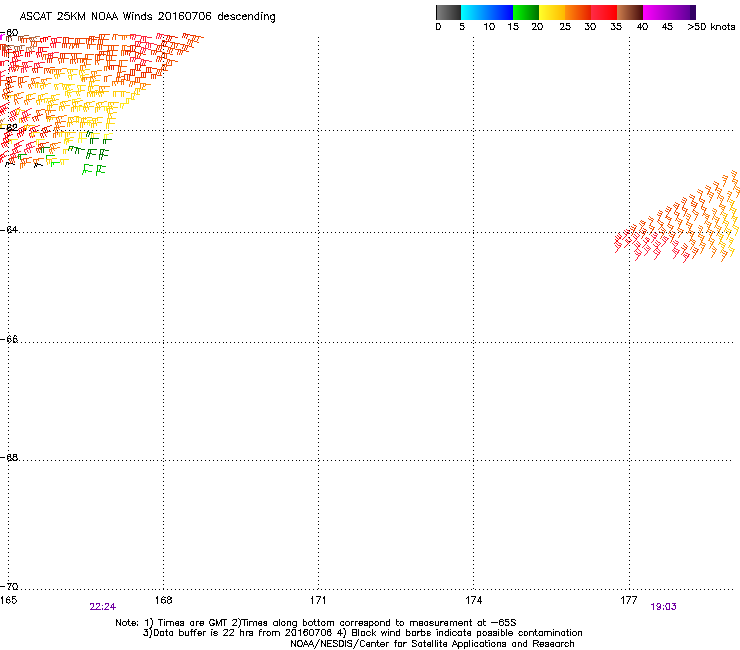Image resolution: width=740 pixels, height=650 pixels.
Task: Click the '-66' latitude label
Action: [9, 339]
